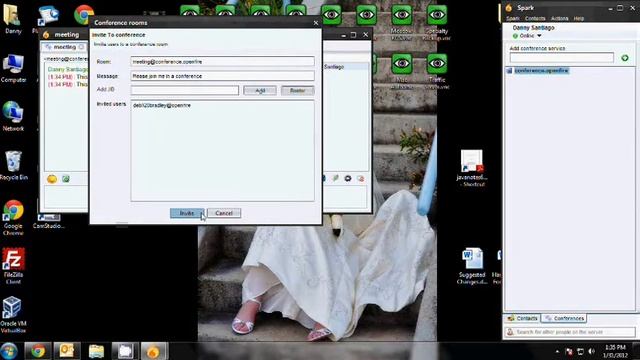Viewport: 640px width, 360px height.
Task: Click the Add button next to Add JID
Action: tap(260, 90)
